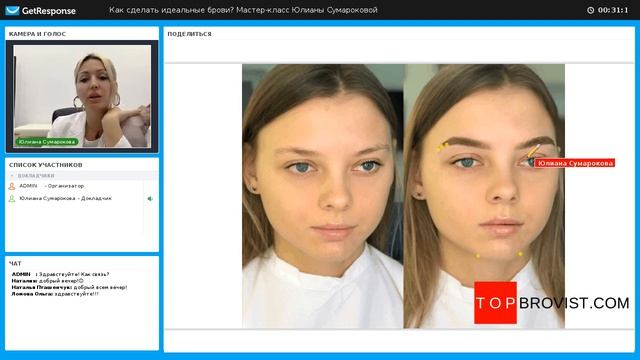Click the red TOP square logo
This screenshot has width=640, height=360.
pos(496,302)
